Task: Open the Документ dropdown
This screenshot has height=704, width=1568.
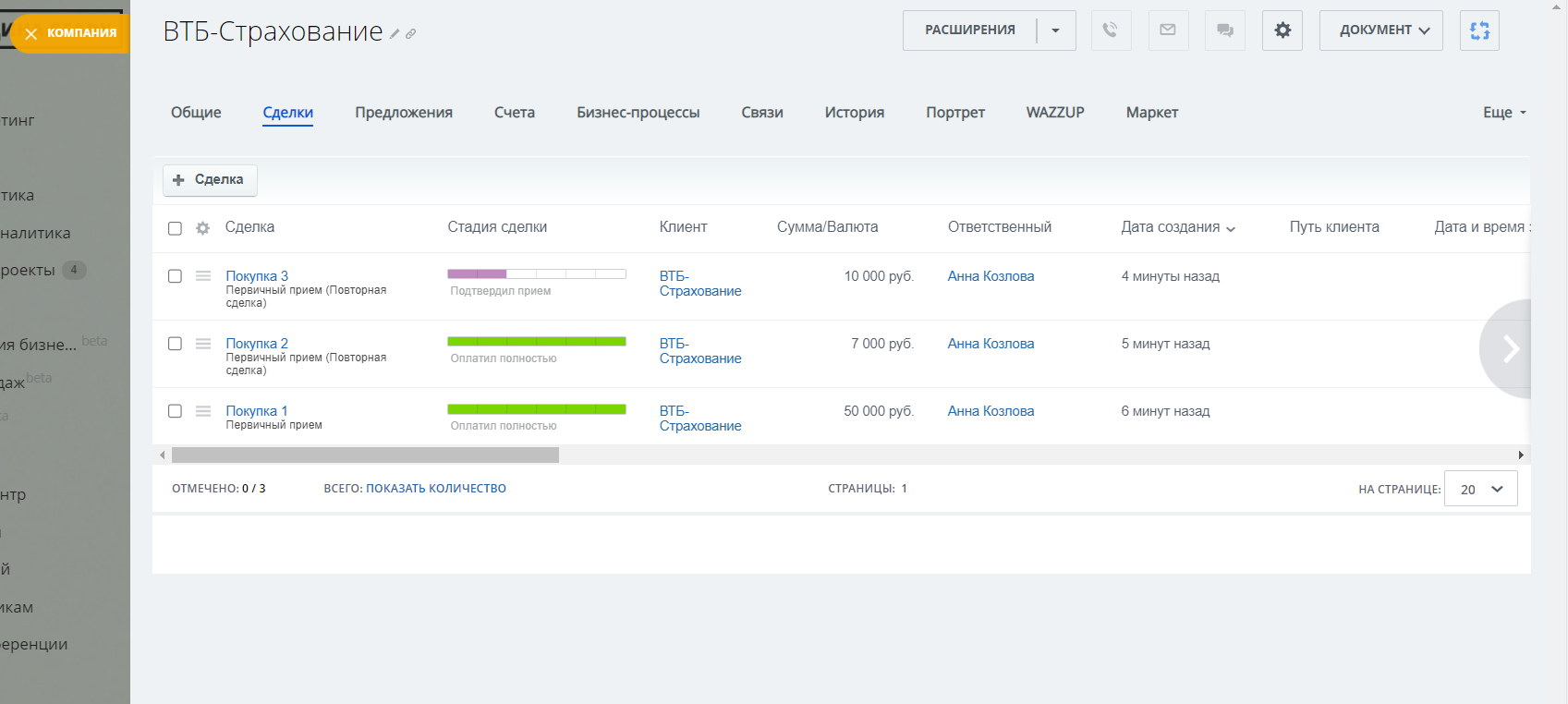Action: point(1380,30)
